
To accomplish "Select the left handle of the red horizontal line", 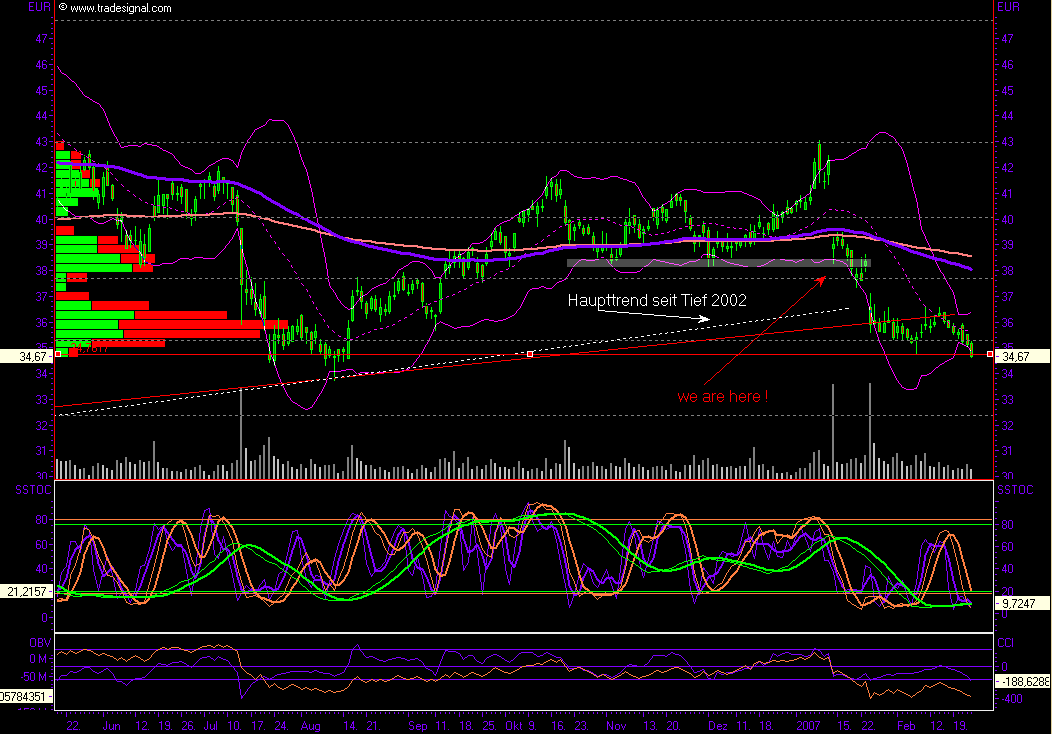I will (x=58, y=354).
